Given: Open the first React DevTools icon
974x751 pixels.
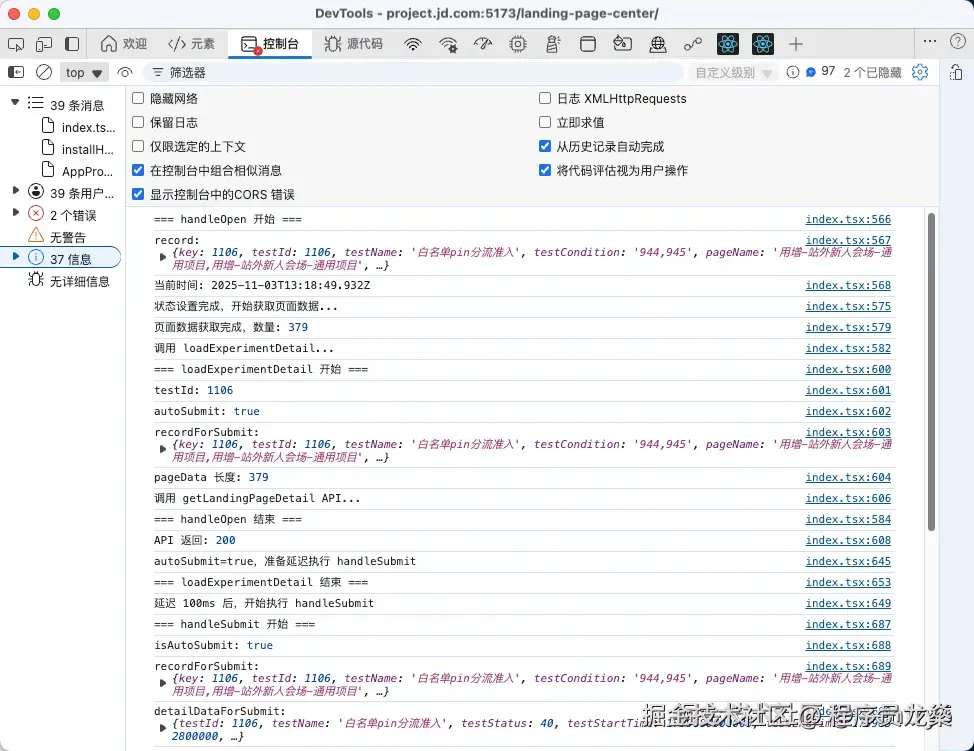Looking at the screenshot, I should click(x=727, y=44).
